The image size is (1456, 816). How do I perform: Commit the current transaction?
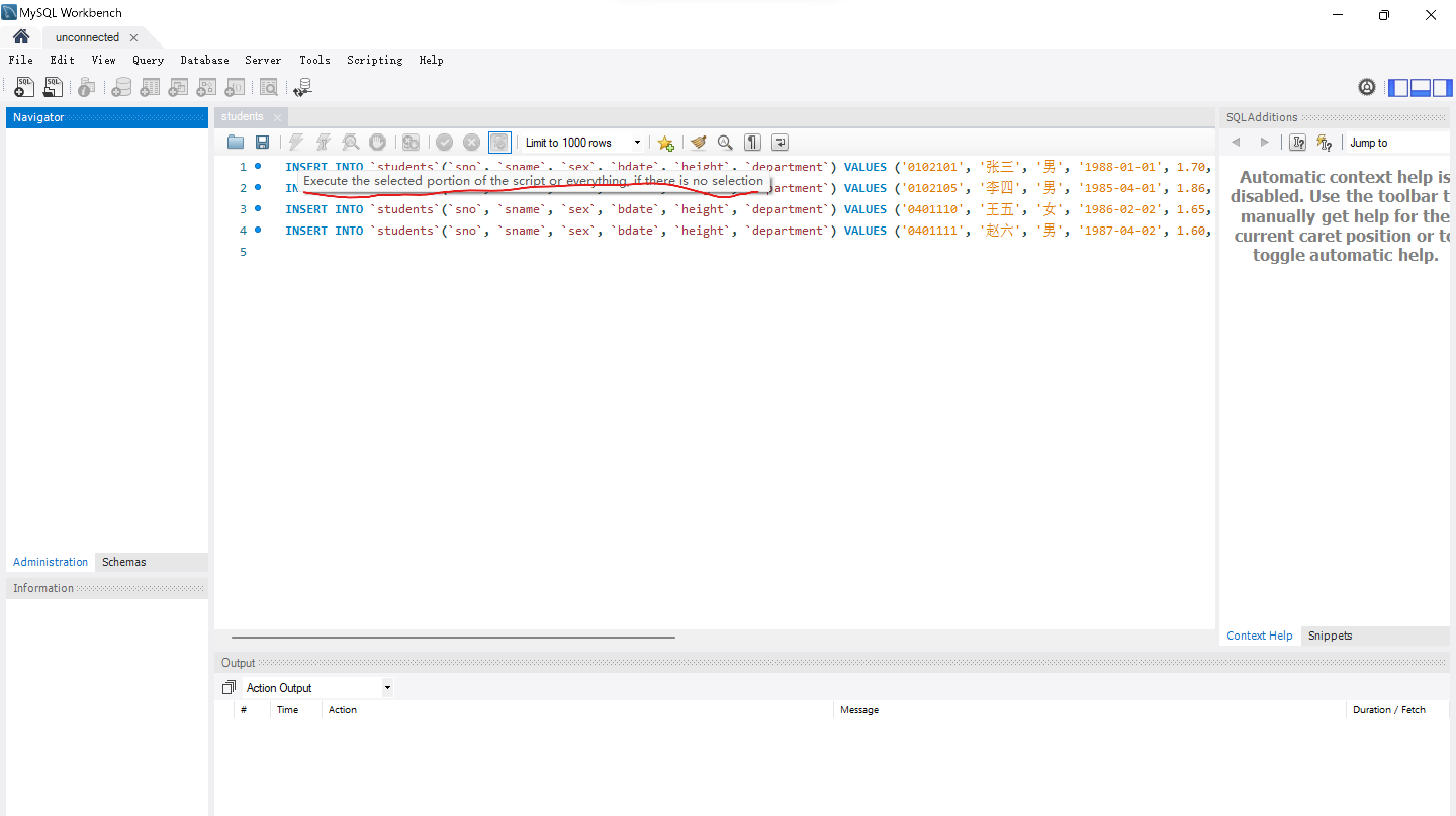tap(444, 143)
